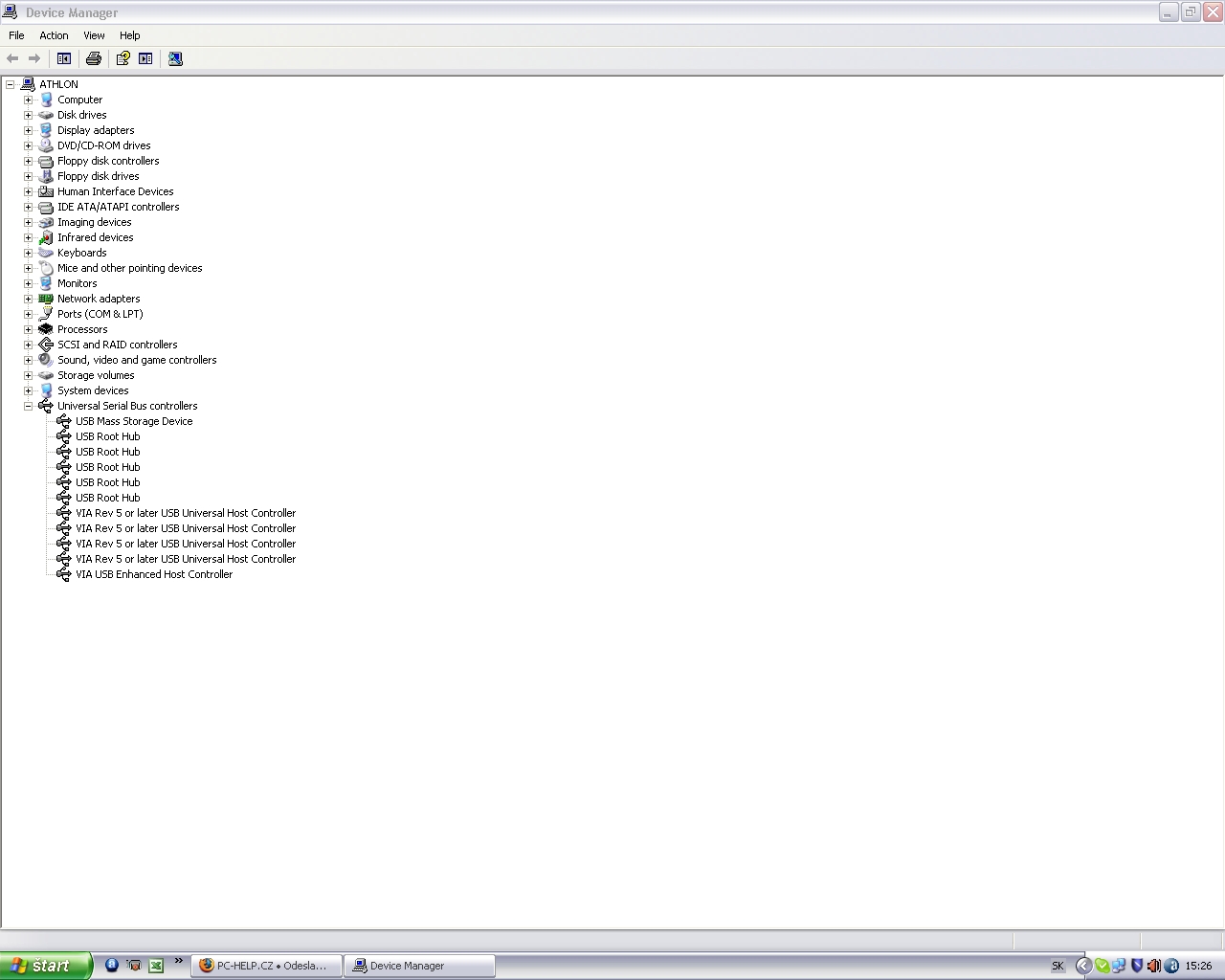
Task: Click the Imaging devices camera icon
Action: pyautogui.click(x=46, y=222)
